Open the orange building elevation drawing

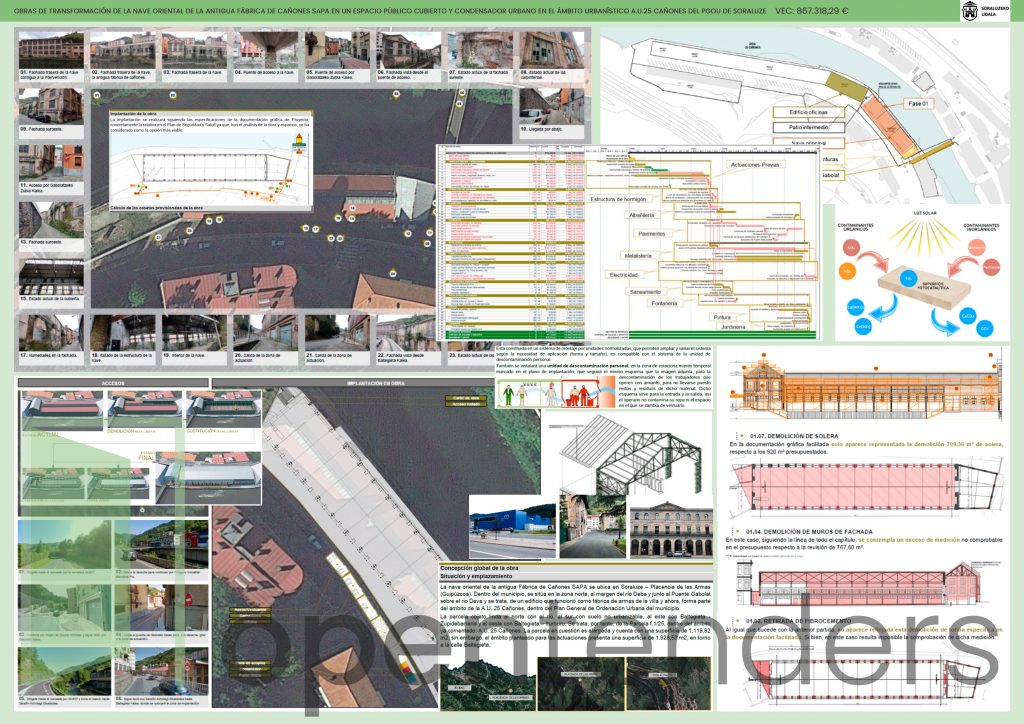point(864,386)
